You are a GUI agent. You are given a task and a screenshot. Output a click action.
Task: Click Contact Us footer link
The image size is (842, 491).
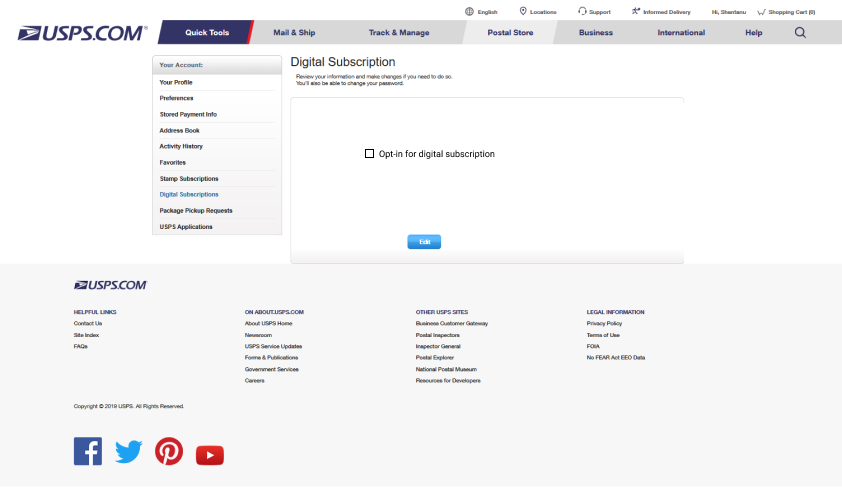point(88,323)
